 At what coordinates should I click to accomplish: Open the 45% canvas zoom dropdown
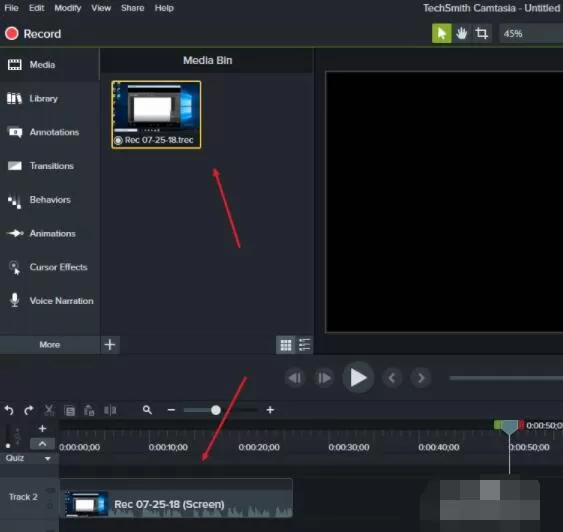(x=531, y=34)
